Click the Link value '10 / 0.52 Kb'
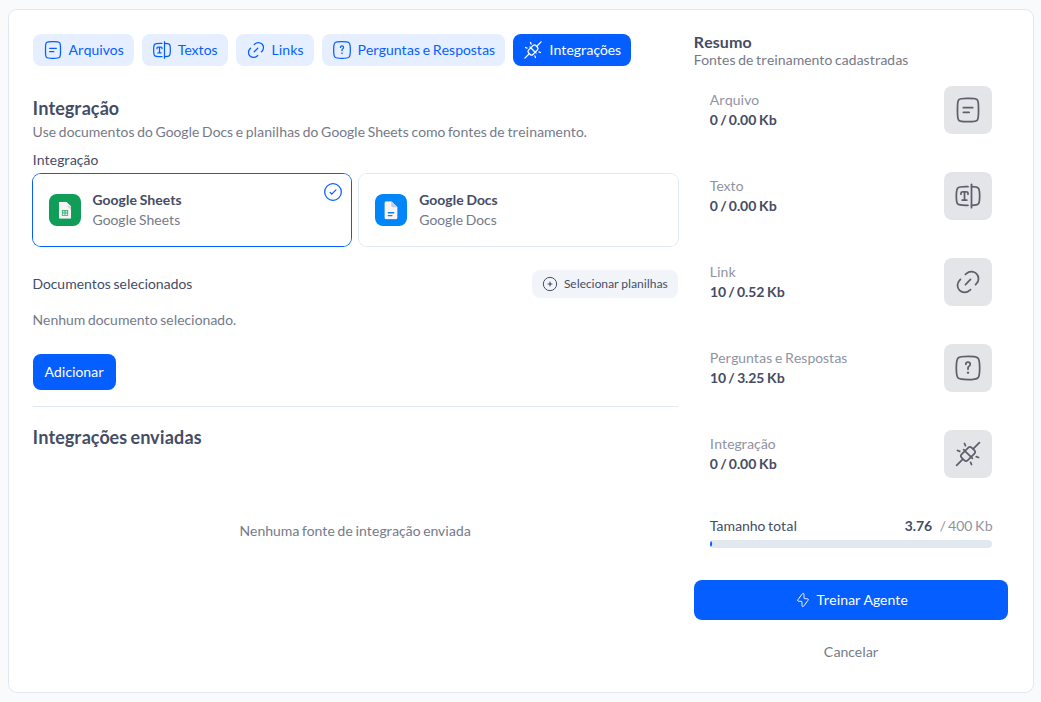 tap(748, 292)
